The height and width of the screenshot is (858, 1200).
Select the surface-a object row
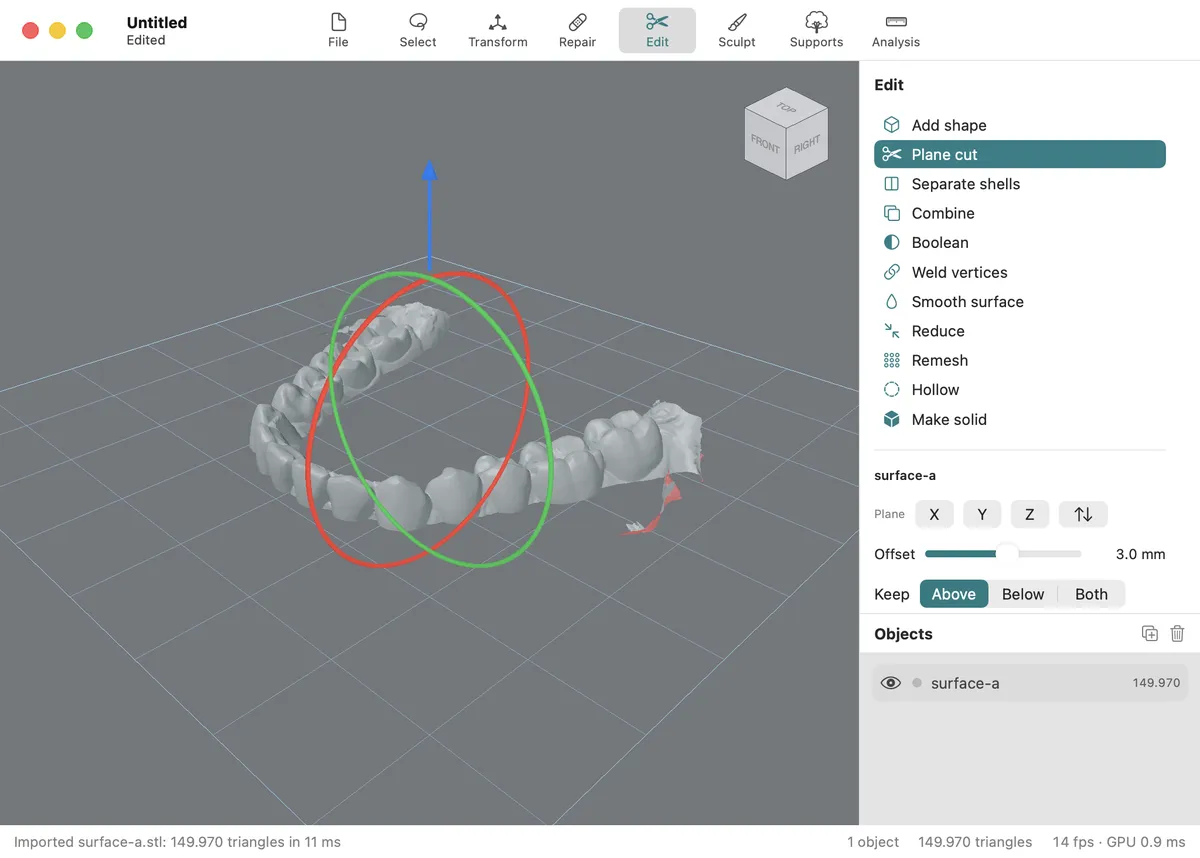click(1030, 683)
